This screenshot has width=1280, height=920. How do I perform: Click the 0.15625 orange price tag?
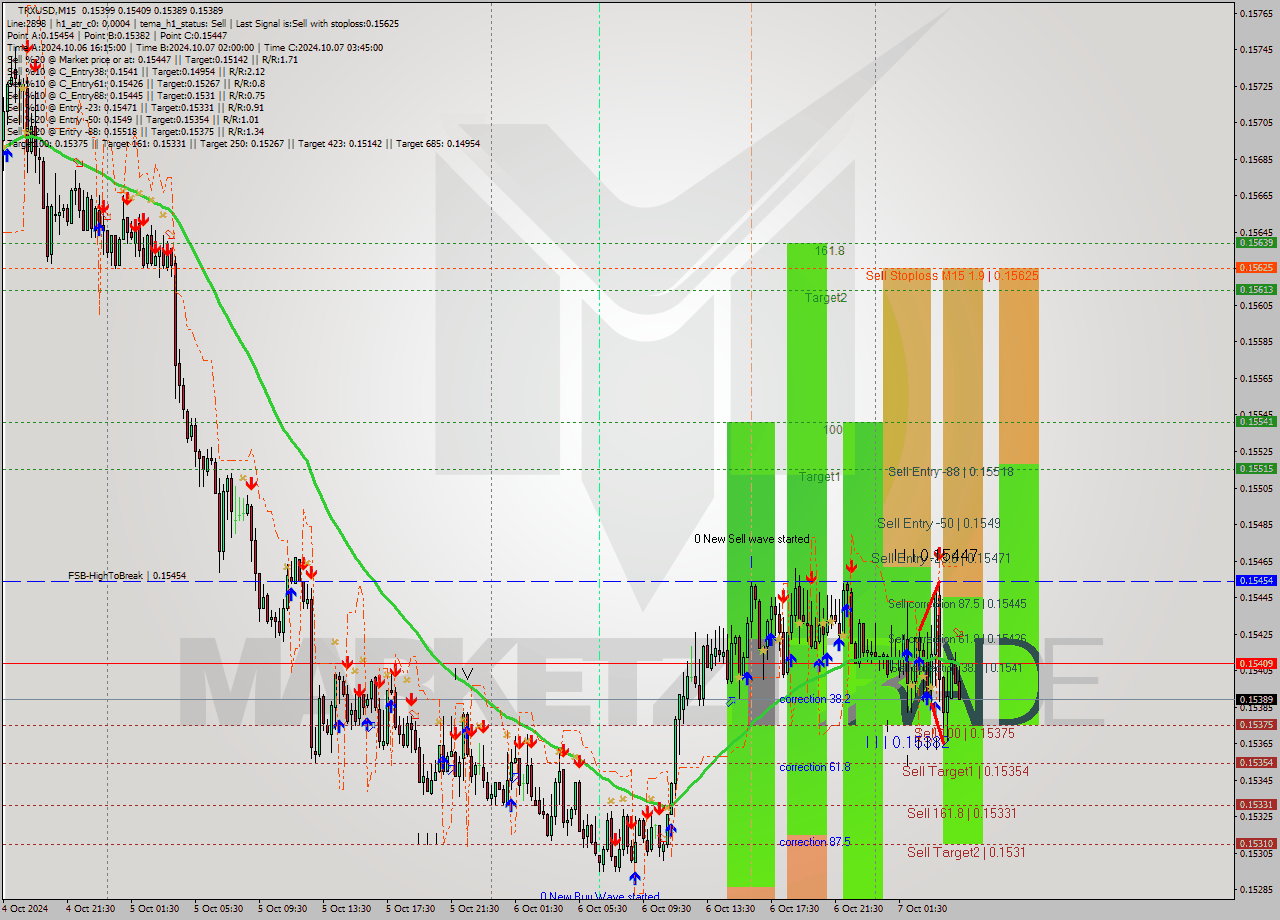point(1256,268)
